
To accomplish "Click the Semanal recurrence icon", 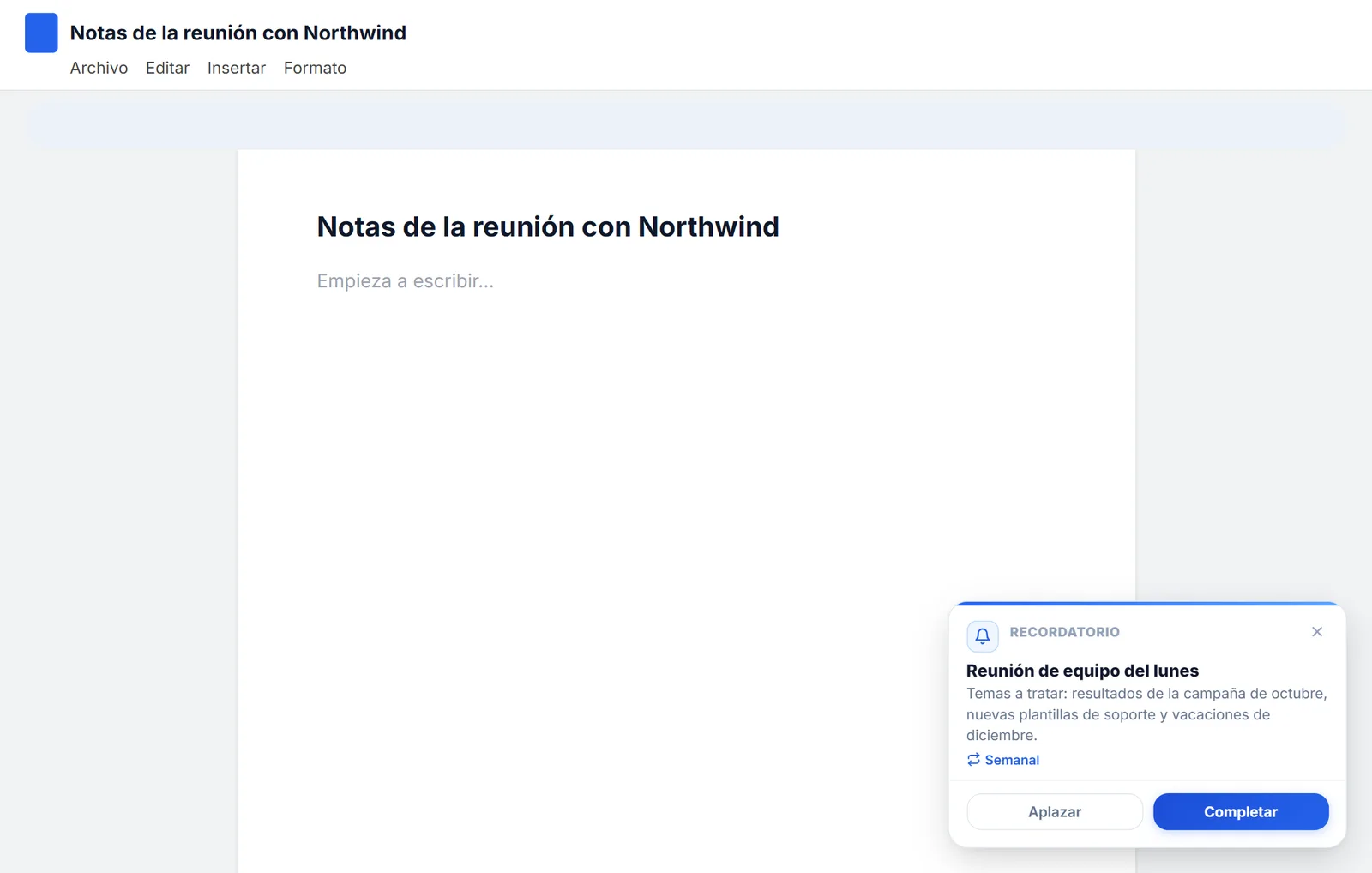I will pyautogui.click(x=973, y=760).
